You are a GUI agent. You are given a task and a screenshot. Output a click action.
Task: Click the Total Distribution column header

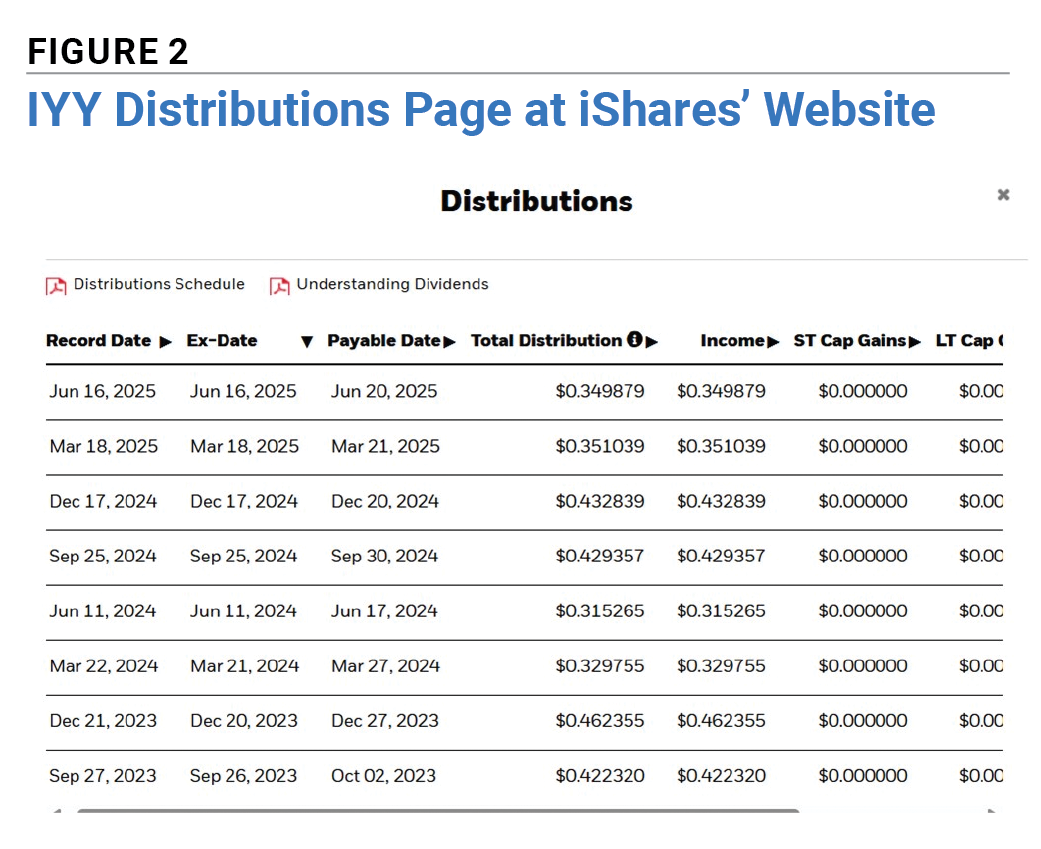click(546, 341)
